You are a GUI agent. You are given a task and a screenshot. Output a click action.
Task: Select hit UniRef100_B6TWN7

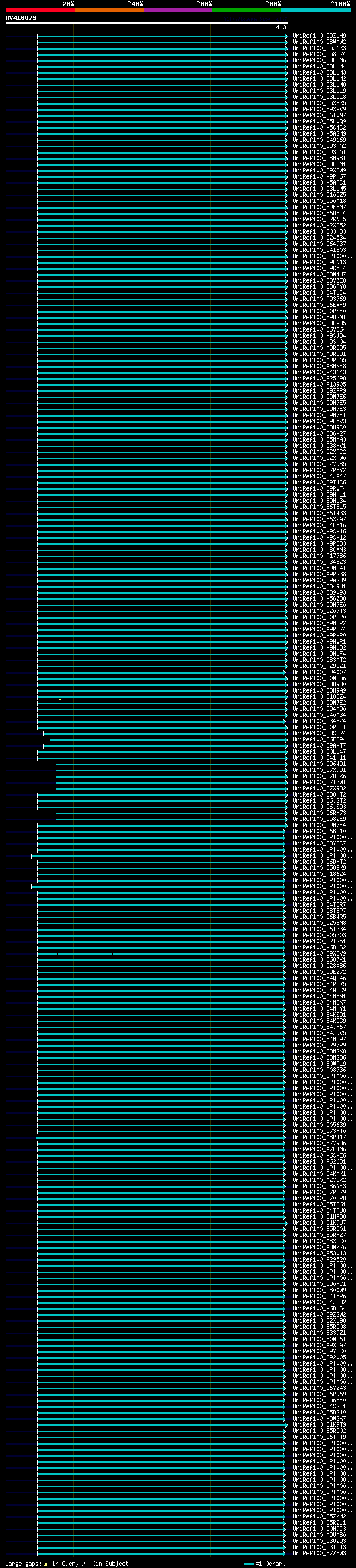[319, 115]
